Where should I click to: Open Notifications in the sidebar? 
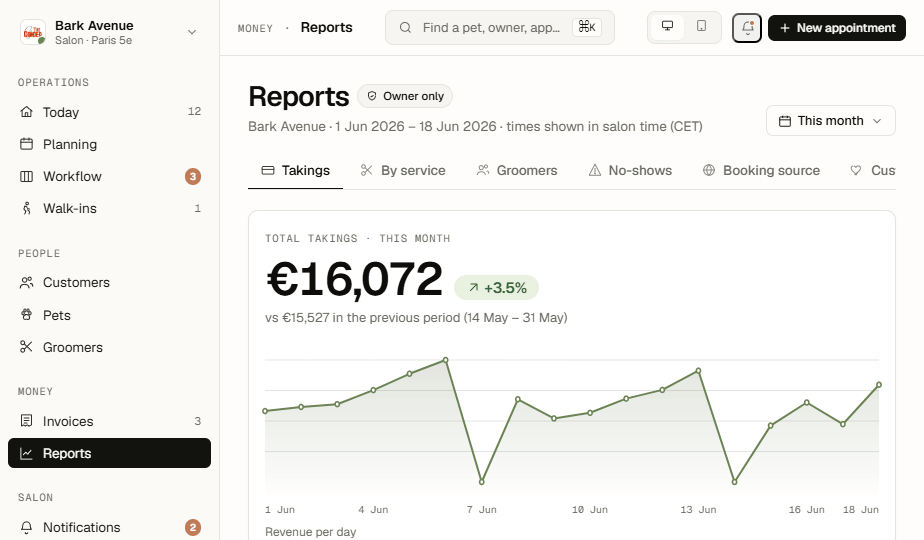tap(110, 527)
